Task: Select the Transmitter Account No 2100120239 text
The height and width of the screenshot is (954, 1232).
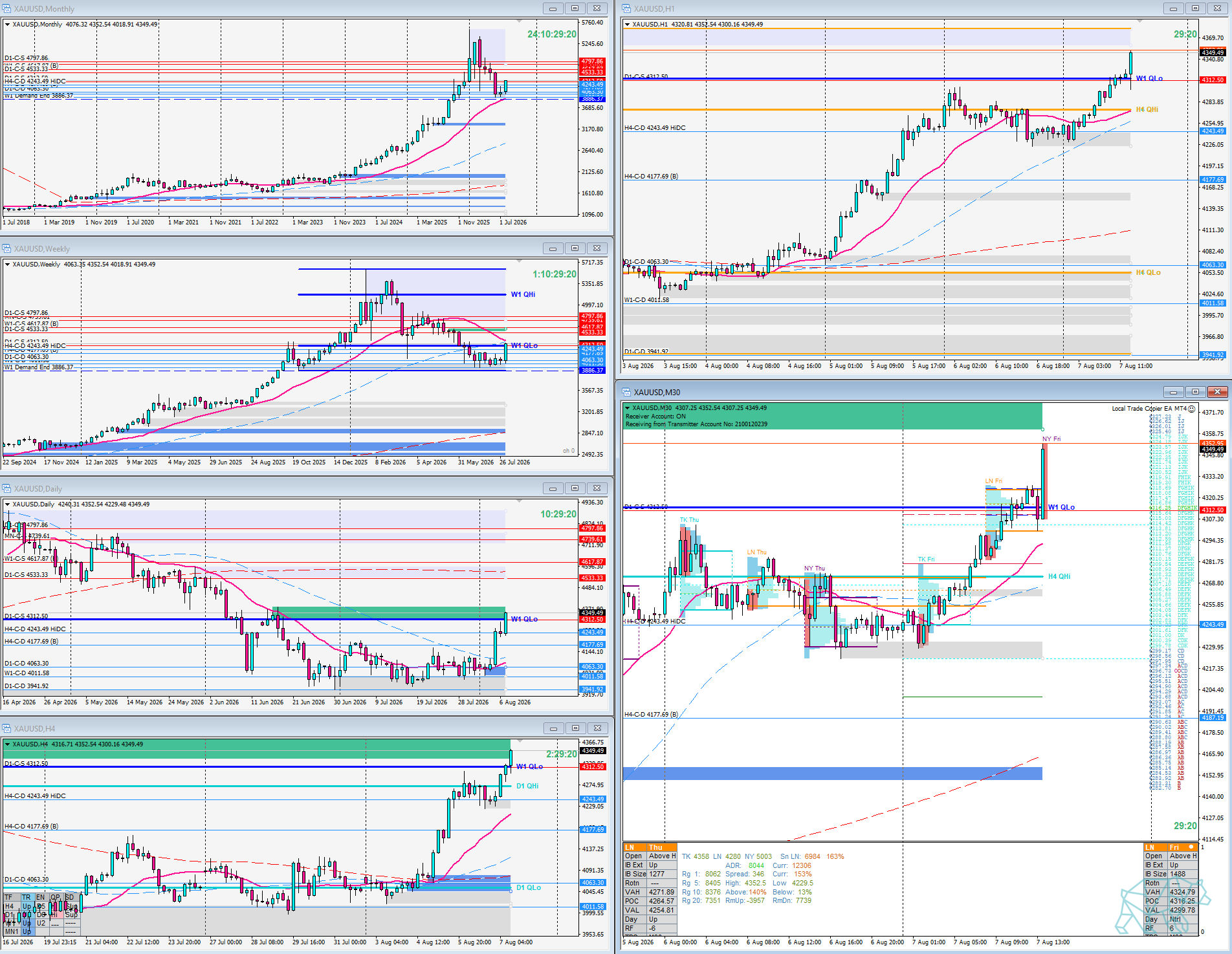Action: coord(696,424)
